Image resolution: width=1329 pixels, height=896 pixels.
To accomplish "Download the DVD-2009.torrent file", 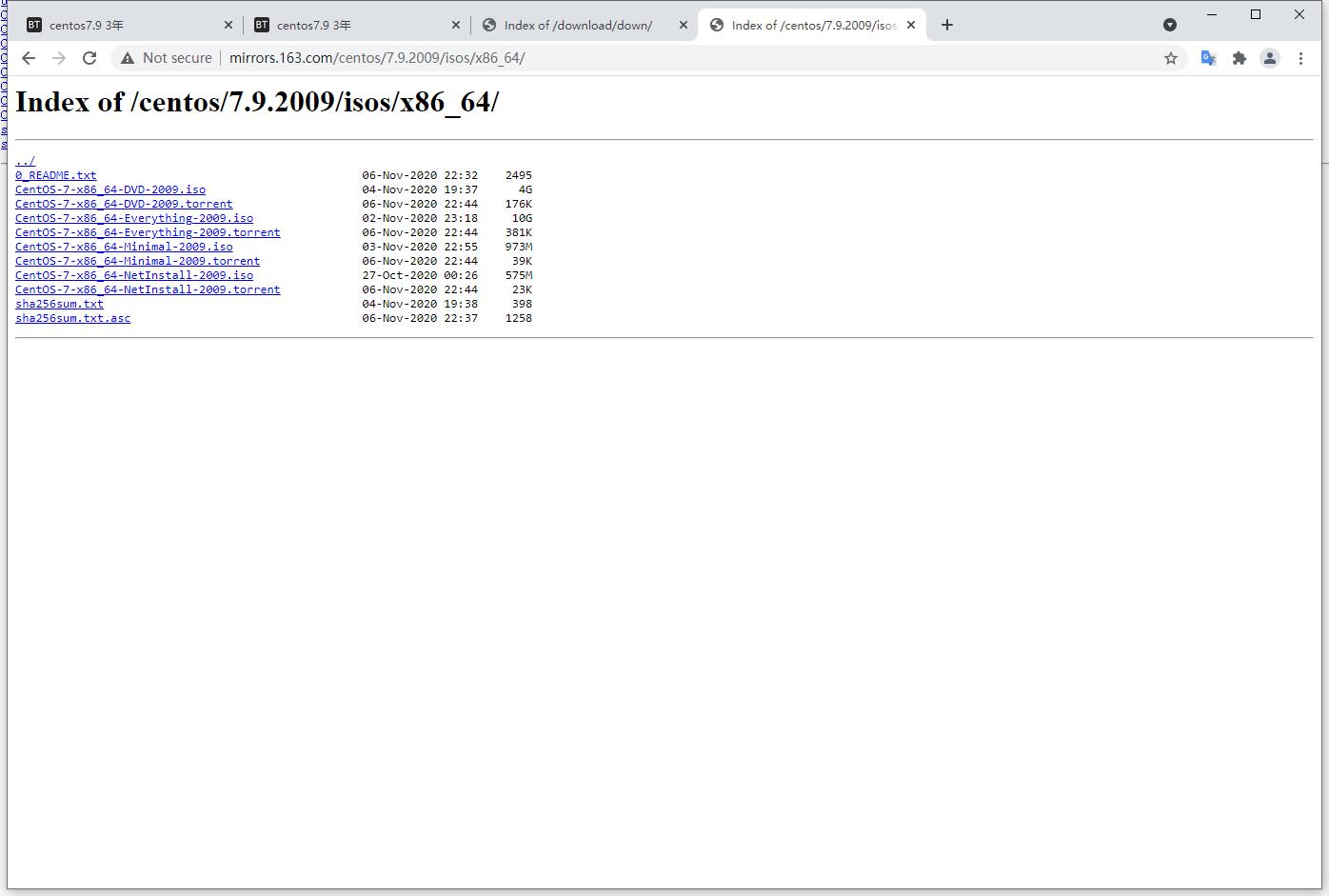I will [x=124, y=204].
